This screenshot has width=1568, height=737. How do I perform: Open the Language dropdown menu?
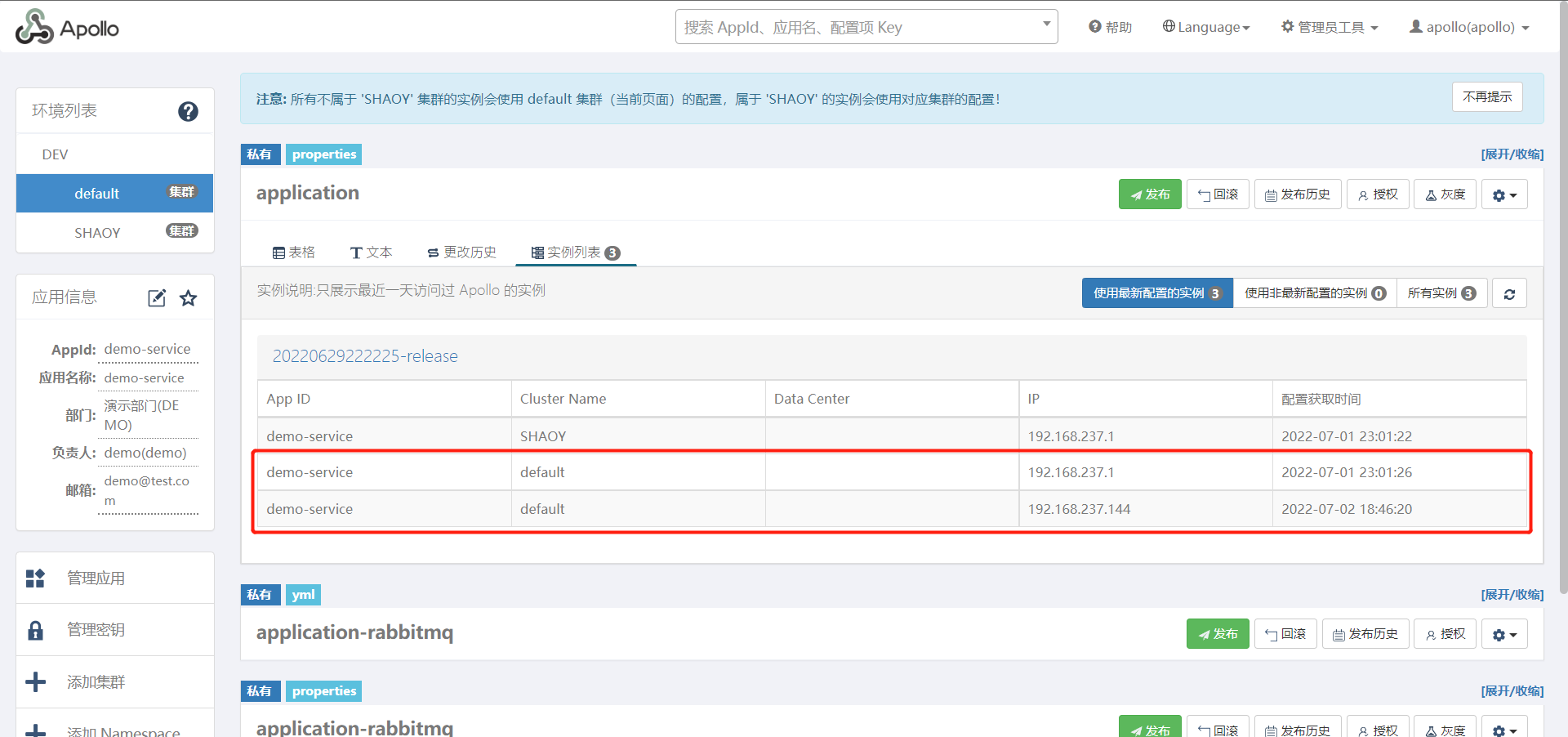1206,27
